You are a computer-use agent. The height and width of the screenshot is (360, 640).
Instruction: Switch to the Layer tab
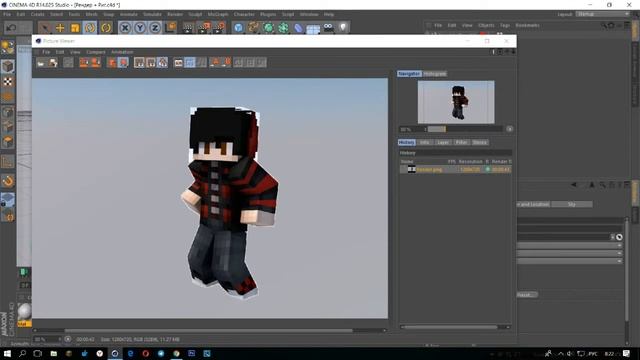443,142
